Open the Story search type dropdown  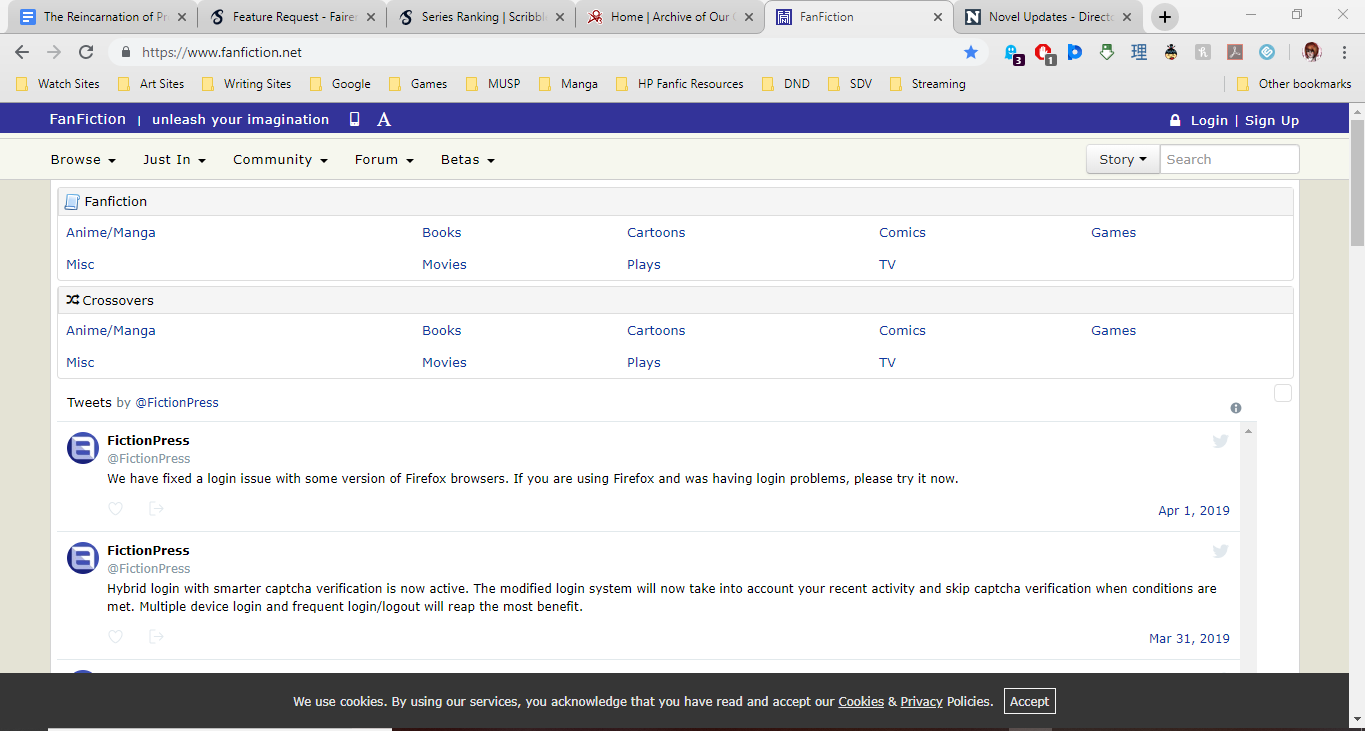click(x=1122, y=160)
